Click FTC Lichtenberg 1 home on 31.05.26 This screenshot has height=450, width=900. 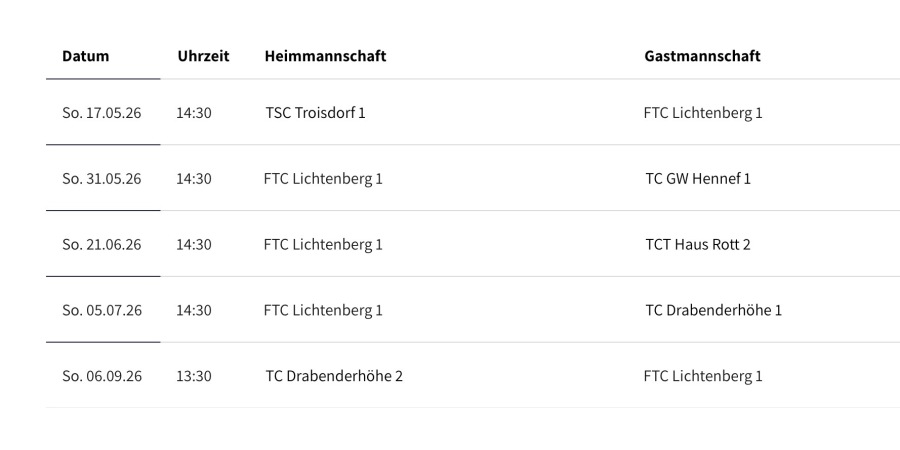pos(323,179)
